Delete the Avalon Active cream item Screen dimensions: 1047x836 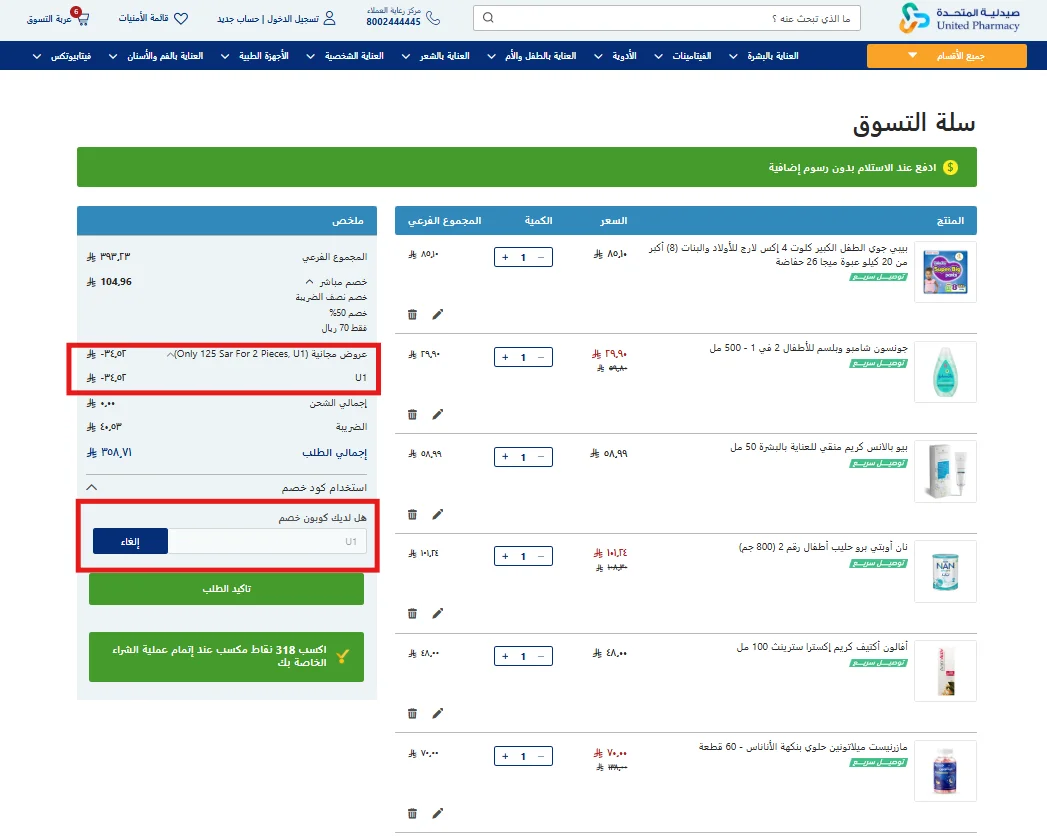pyautogui.click(x=412, y=714)
